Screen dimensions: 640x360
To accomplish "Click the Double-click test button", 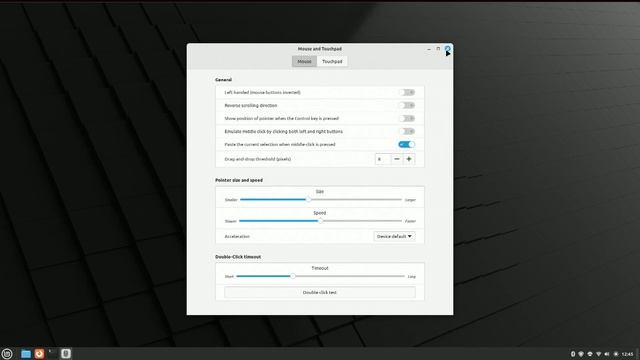I will pyautogui.click(x=320, y=292).
